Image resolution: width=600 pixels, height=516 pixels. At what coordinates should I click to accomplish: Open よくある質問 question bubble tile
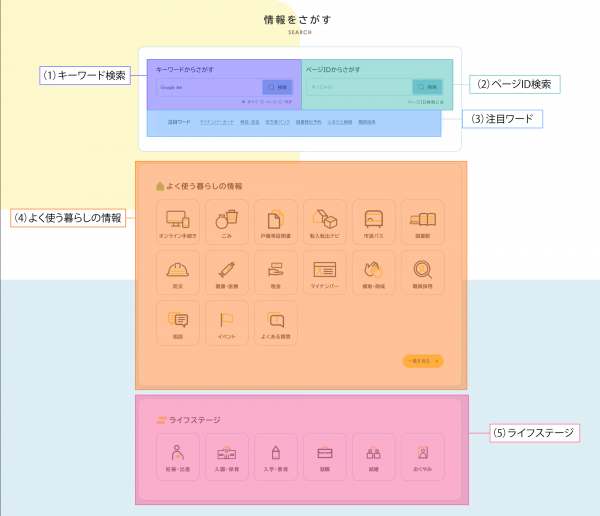[x=276, y=323]
